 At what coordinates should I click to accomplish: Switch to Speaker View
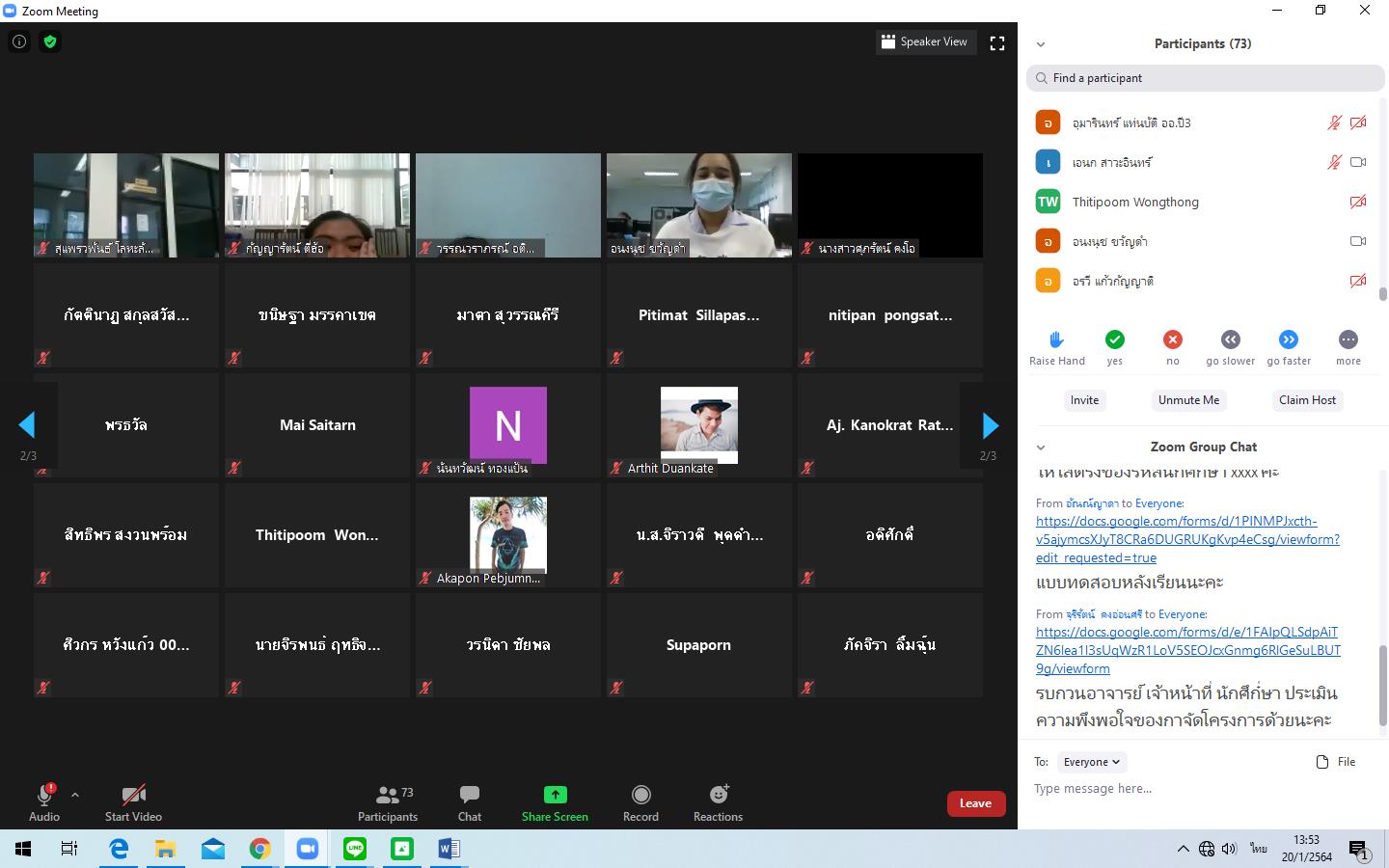924,42
